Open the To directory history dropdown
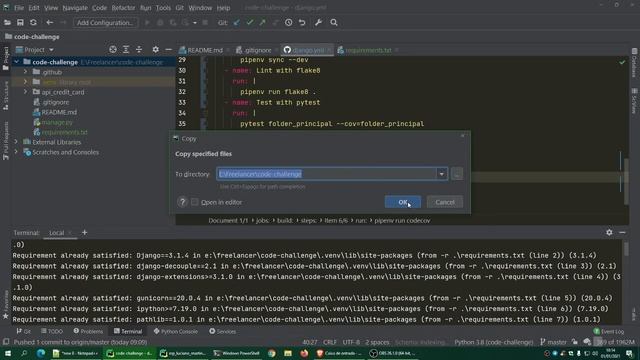The width and height of the screenshot is (640, 360). 442,174
